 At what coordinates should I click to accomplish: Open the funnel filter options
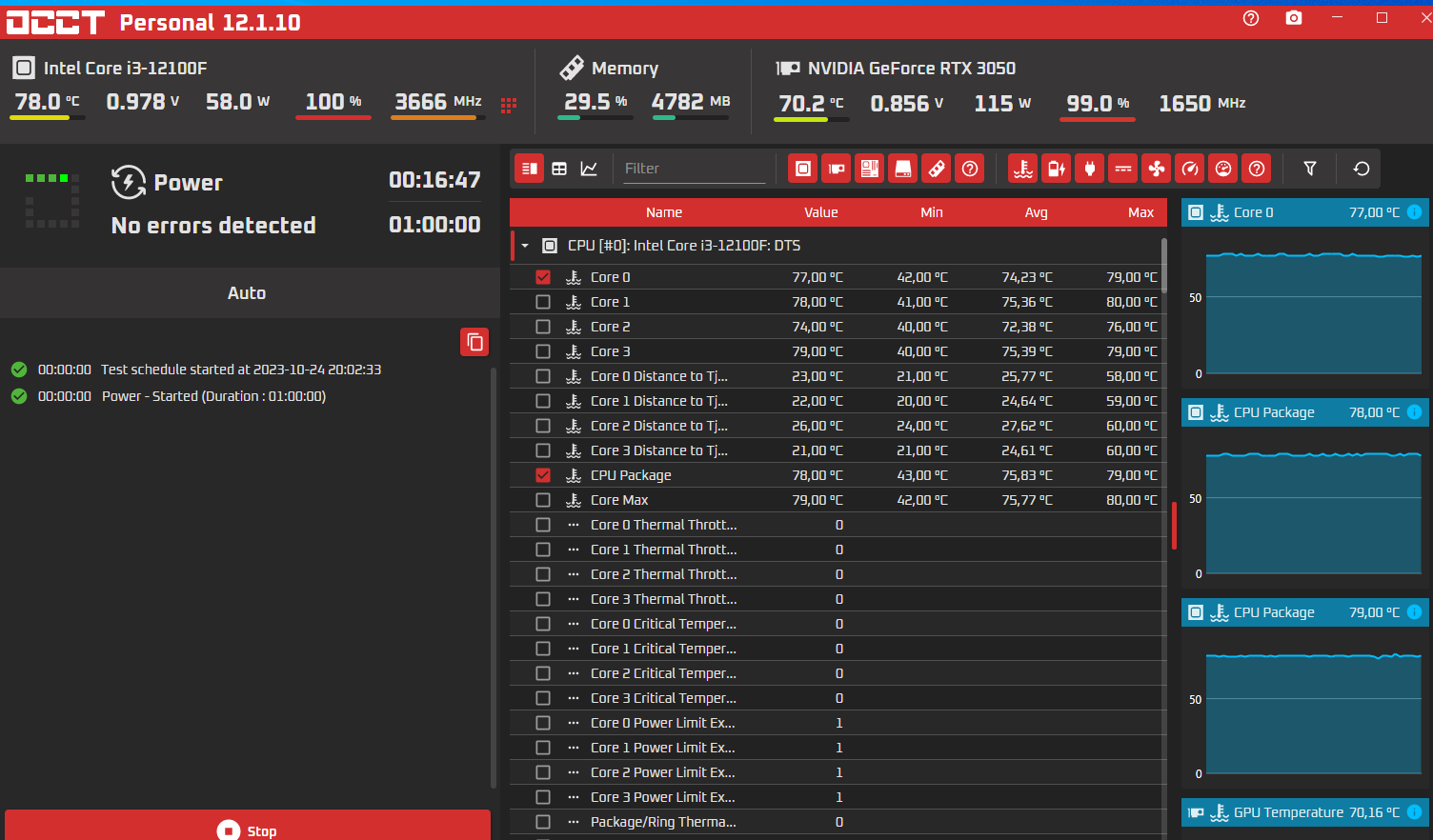pyautogui.click(x=1310, y=169)
